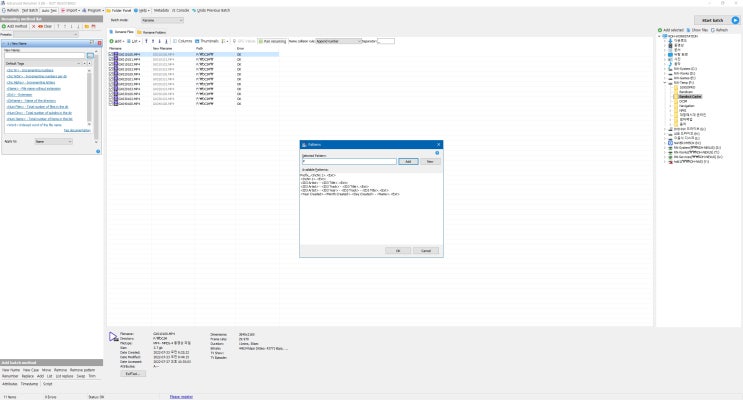Image resolution: width=743 pixels, height=400 pixels.
Task: Open the Name collision rule dropdown
Action: click(x=338, y=41)
